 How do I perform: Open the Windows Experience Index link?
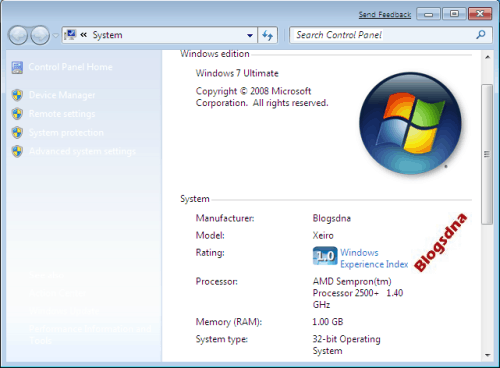pyautogui.click(x=374, y=258)
